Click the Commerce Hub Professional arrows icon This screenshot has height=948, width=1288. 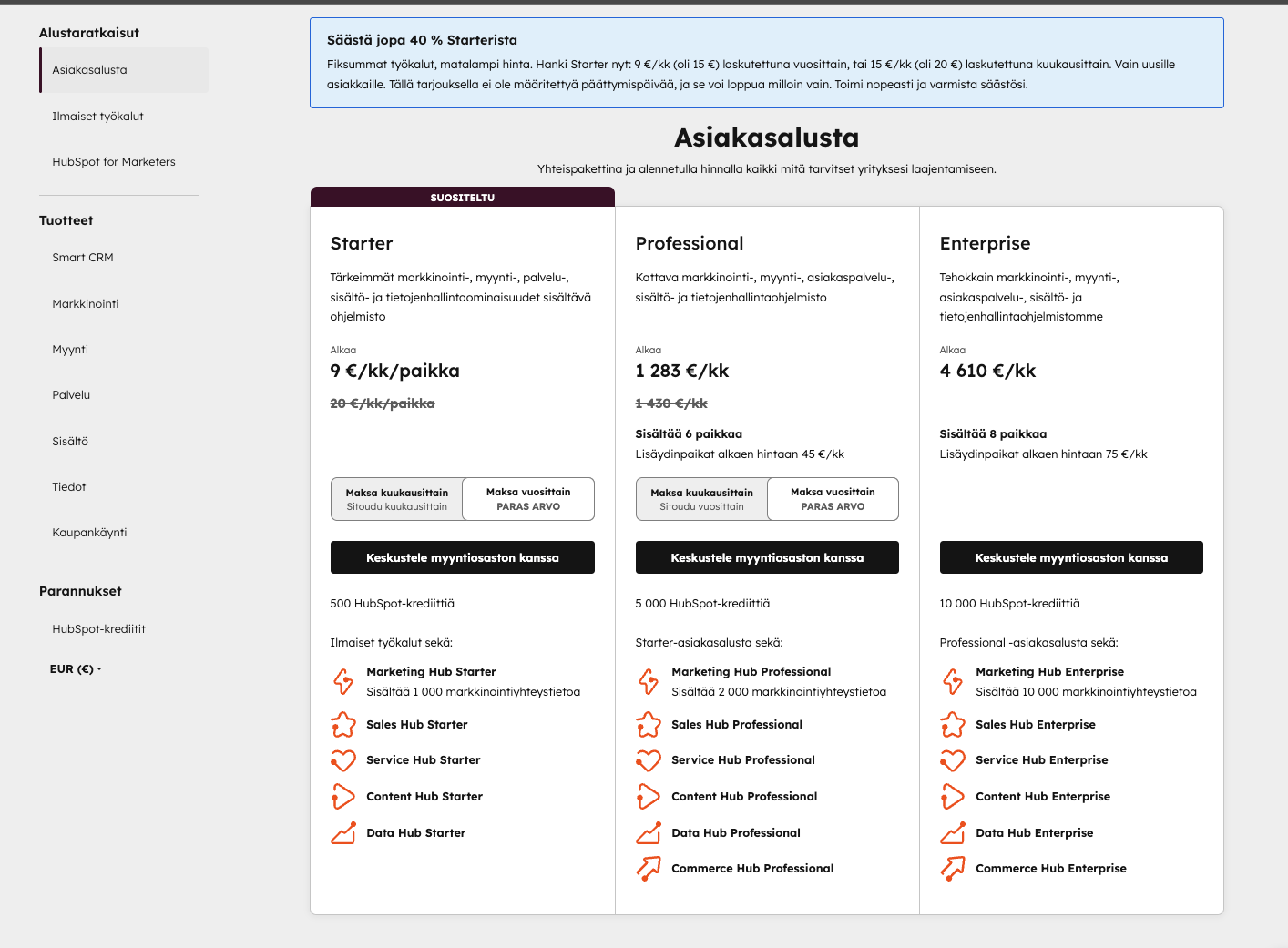[649, 869]
